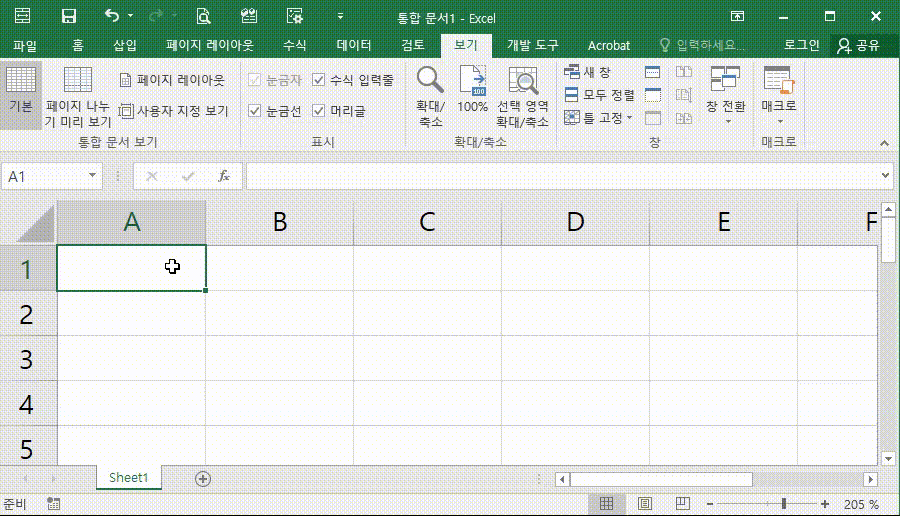Switch to Page Layout view in status bar
900x516 pixels.
(645, 504)
